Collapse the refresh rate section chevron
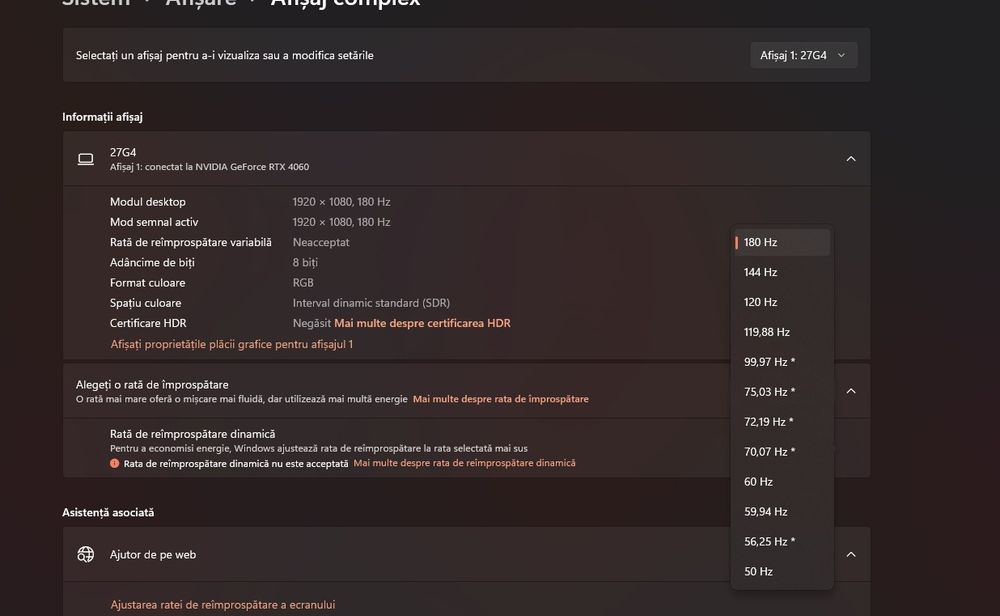Image resolution: width=1000 pixels, height=616 pixels. coord(851,391)
